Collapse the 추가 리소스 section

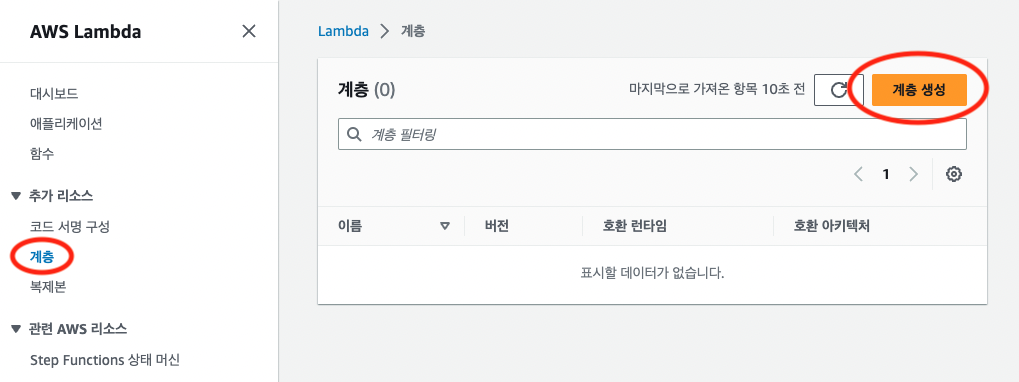(16, 196)
